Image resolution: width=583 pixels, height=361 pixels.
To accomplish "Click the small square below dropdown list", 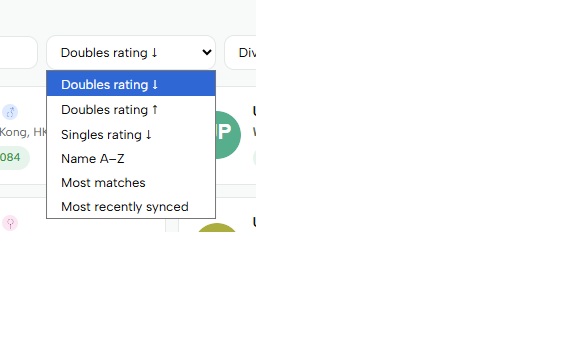I will [x=172, y=225].
